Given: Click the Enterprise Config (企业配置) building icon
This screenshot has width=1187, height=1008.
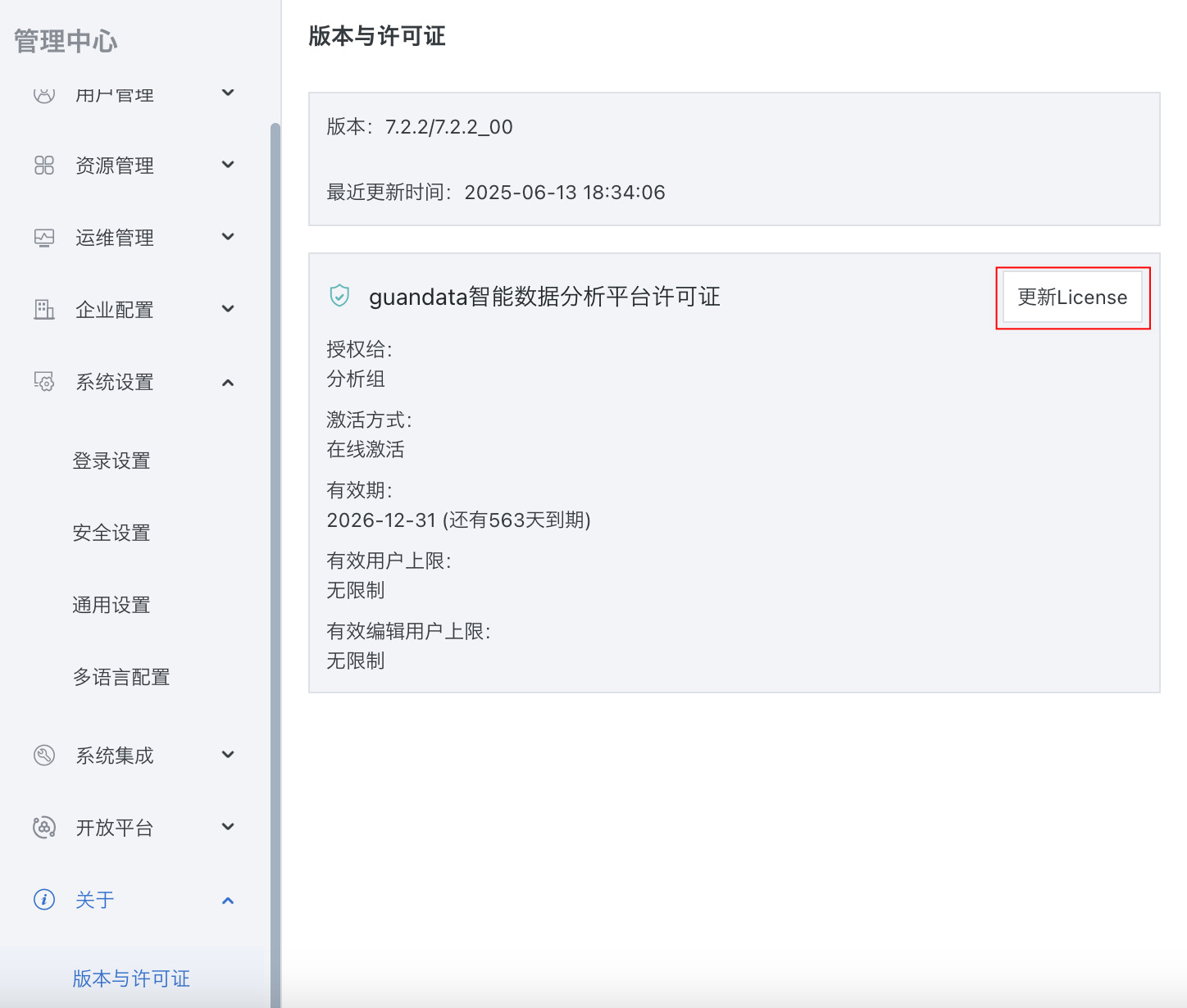Looking at the screenshot, I should [x=44, y=310].
